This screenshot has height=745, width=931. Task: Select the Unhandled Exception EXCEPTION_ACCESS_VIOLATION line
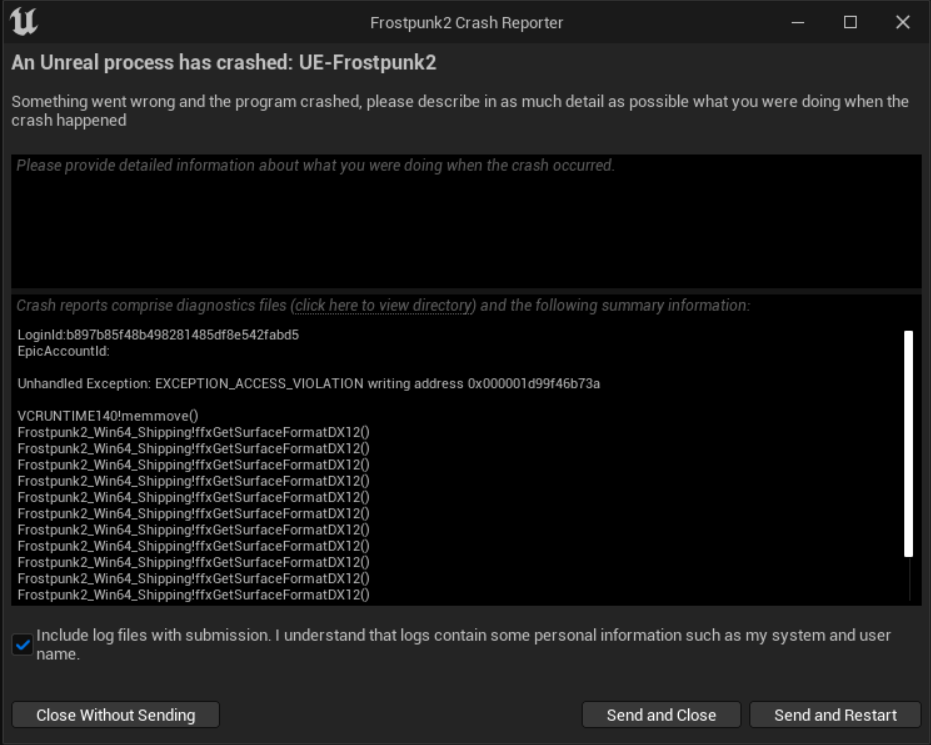click(309, 383)
